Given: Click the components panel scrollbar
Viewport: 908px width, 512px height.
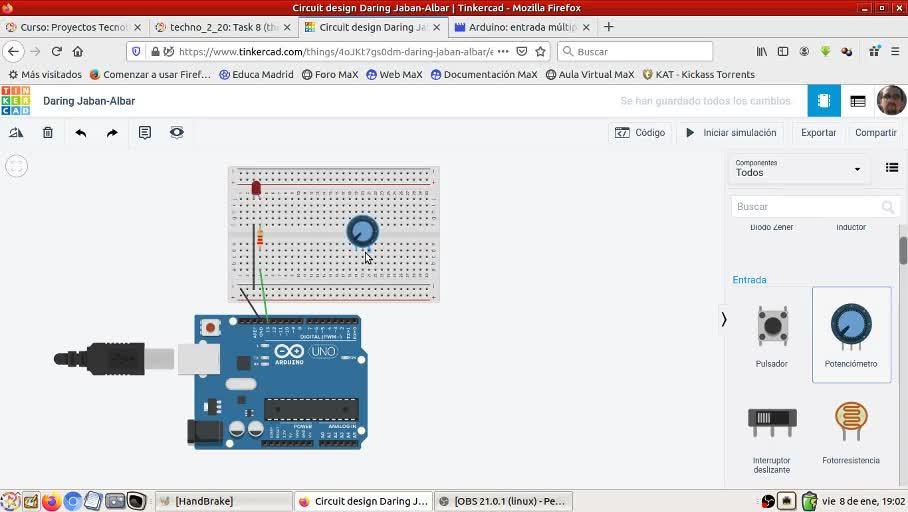Looking at the screenshot, I should pyautogui.click(x=903, y=250).
